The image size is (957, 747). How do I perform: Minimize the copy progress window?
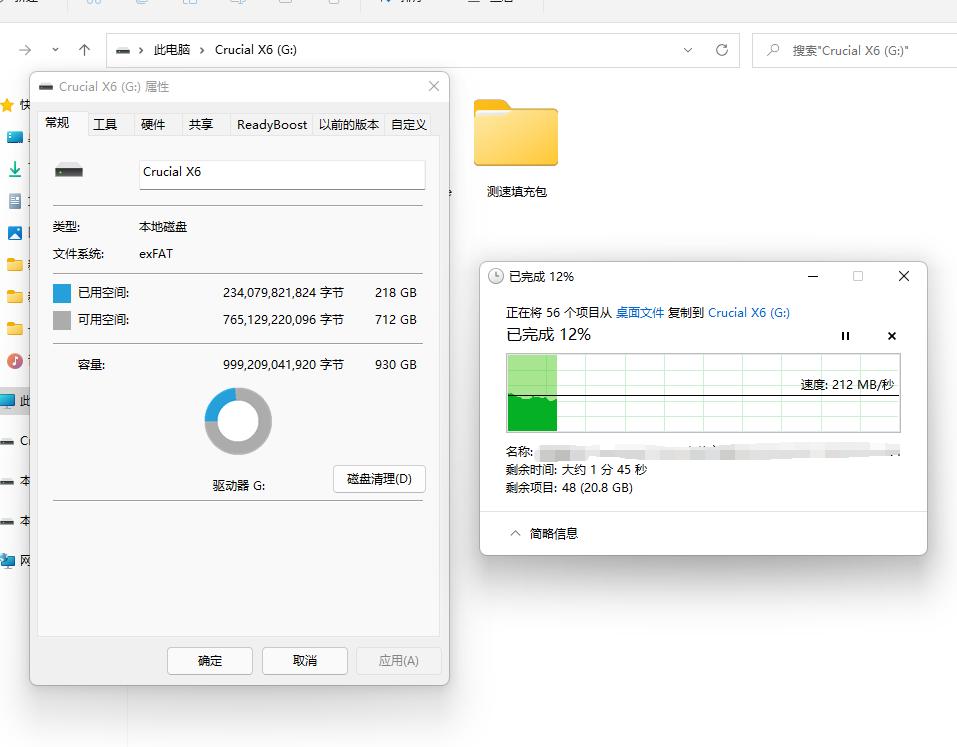coord(813,276)
